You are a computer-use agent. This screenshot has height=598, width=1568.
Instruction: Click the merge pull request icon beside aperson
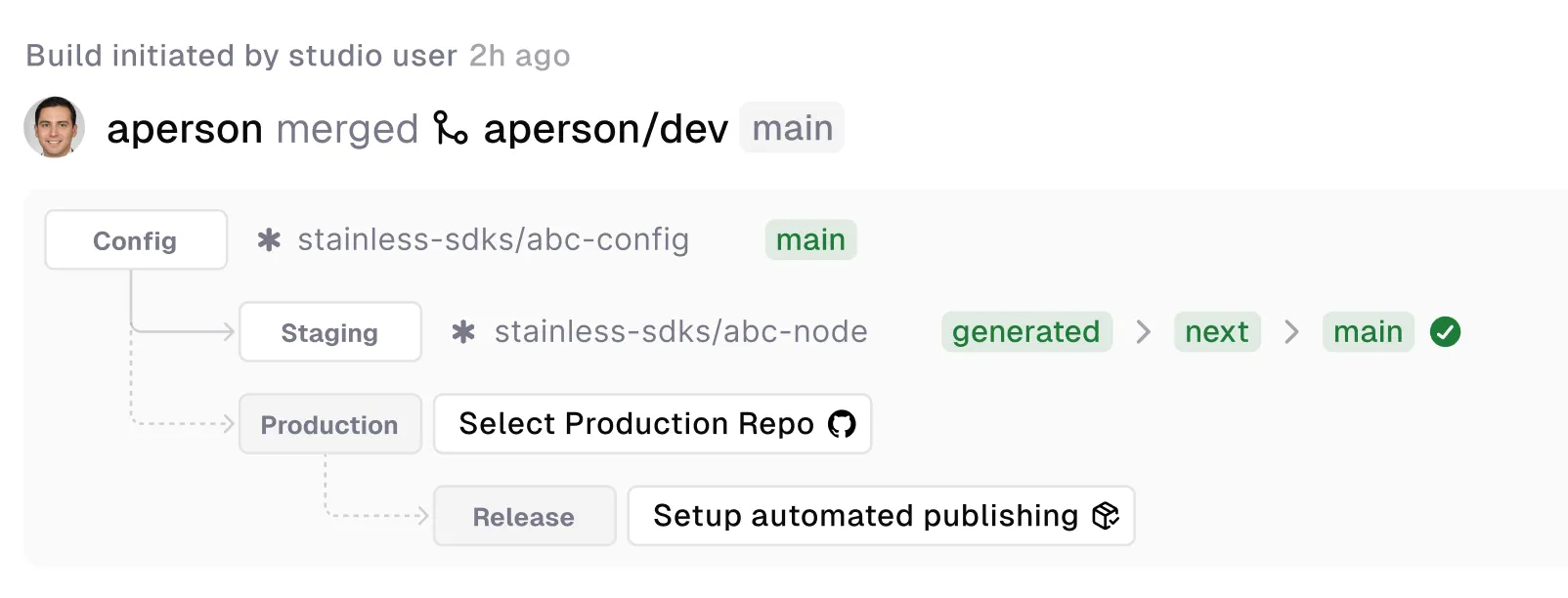[449, 127]
